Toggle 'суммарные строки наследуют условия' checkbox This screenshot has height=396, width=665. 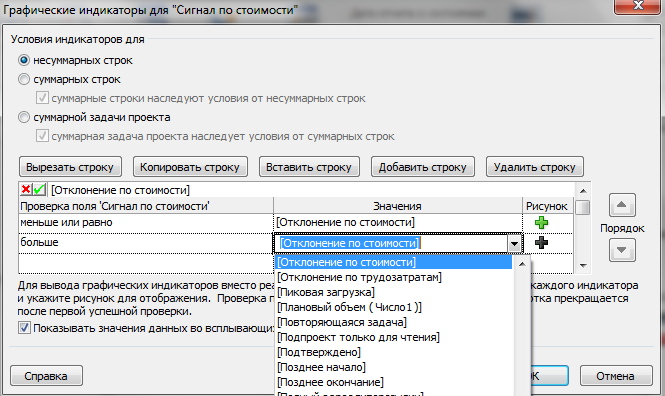coord(42,98)
